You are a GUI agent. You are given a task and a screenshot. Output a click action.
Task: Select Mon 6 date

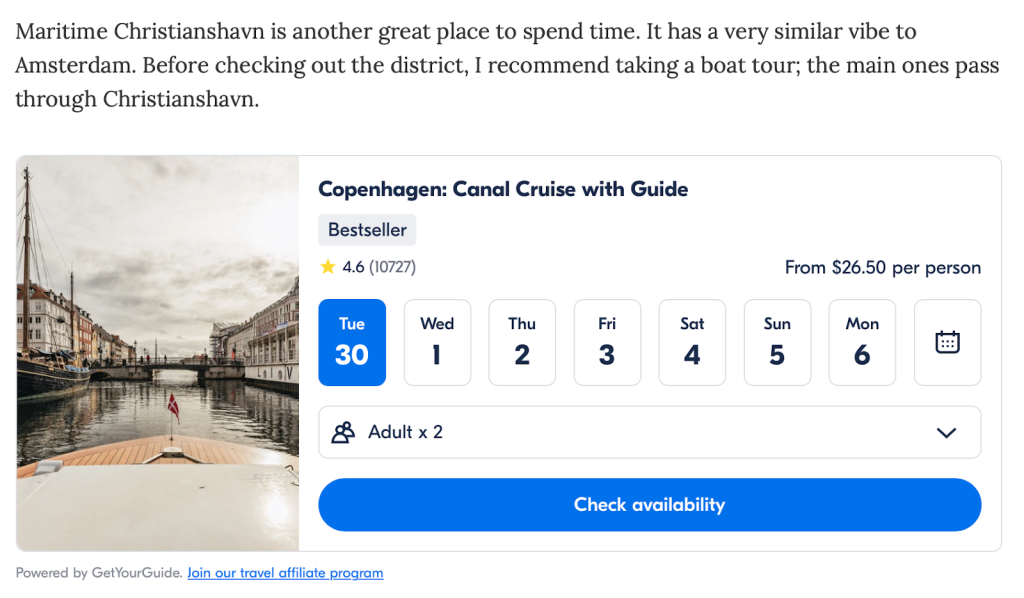(x=862, y=342)
